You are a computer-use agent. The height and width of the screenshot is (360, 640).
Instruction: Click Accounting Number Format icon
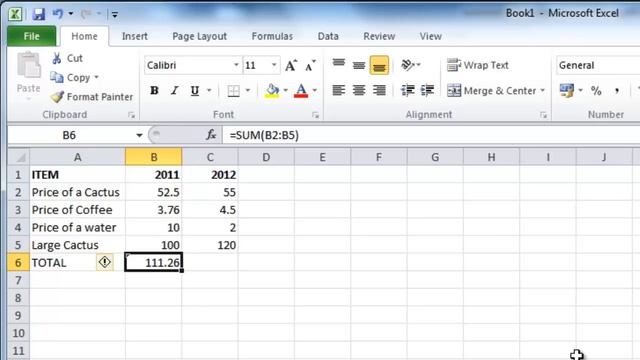567,90
